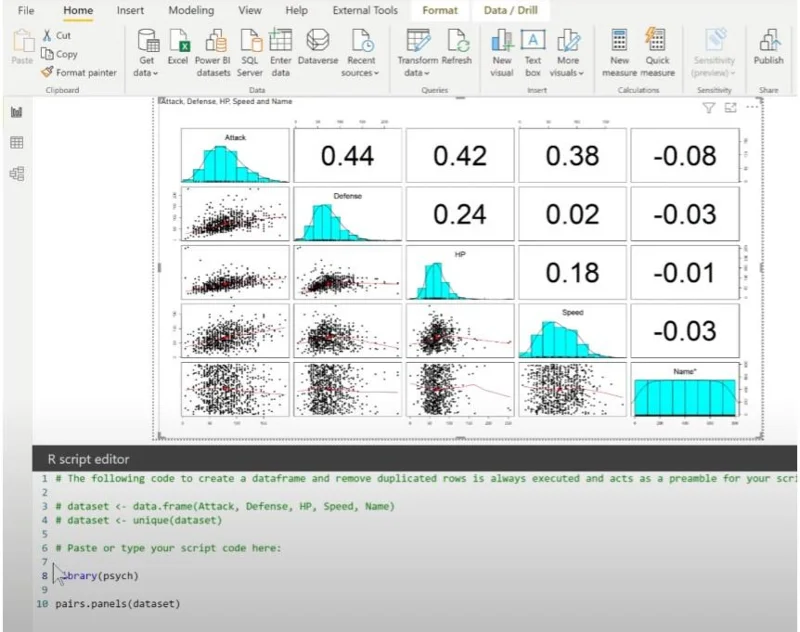Click the Copy icon in Clipboard
The height and width of the screenshot is (632, 800).
point(47,54)
